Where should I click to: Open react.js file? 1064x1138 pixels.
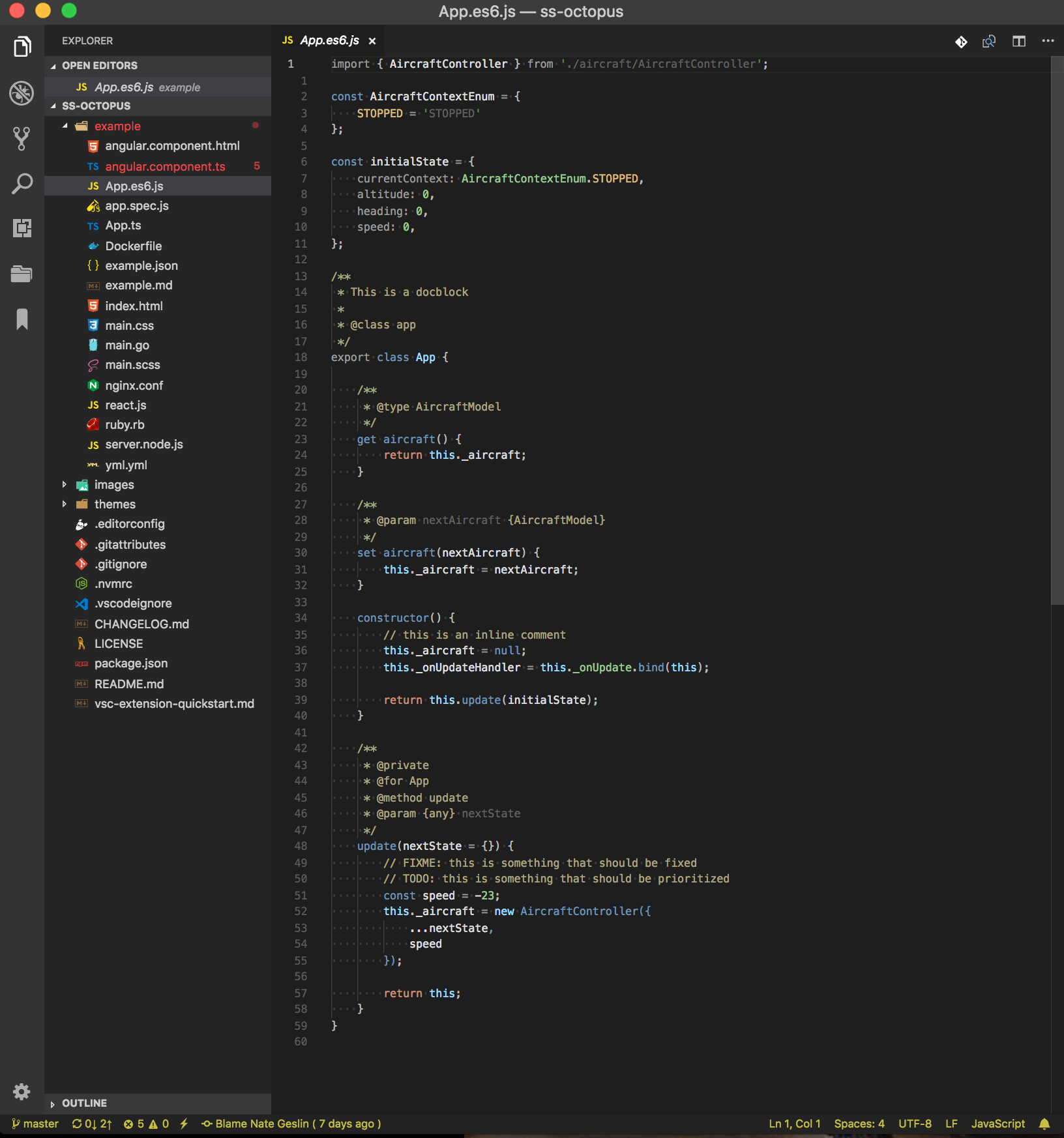click(x=158, y=405)
